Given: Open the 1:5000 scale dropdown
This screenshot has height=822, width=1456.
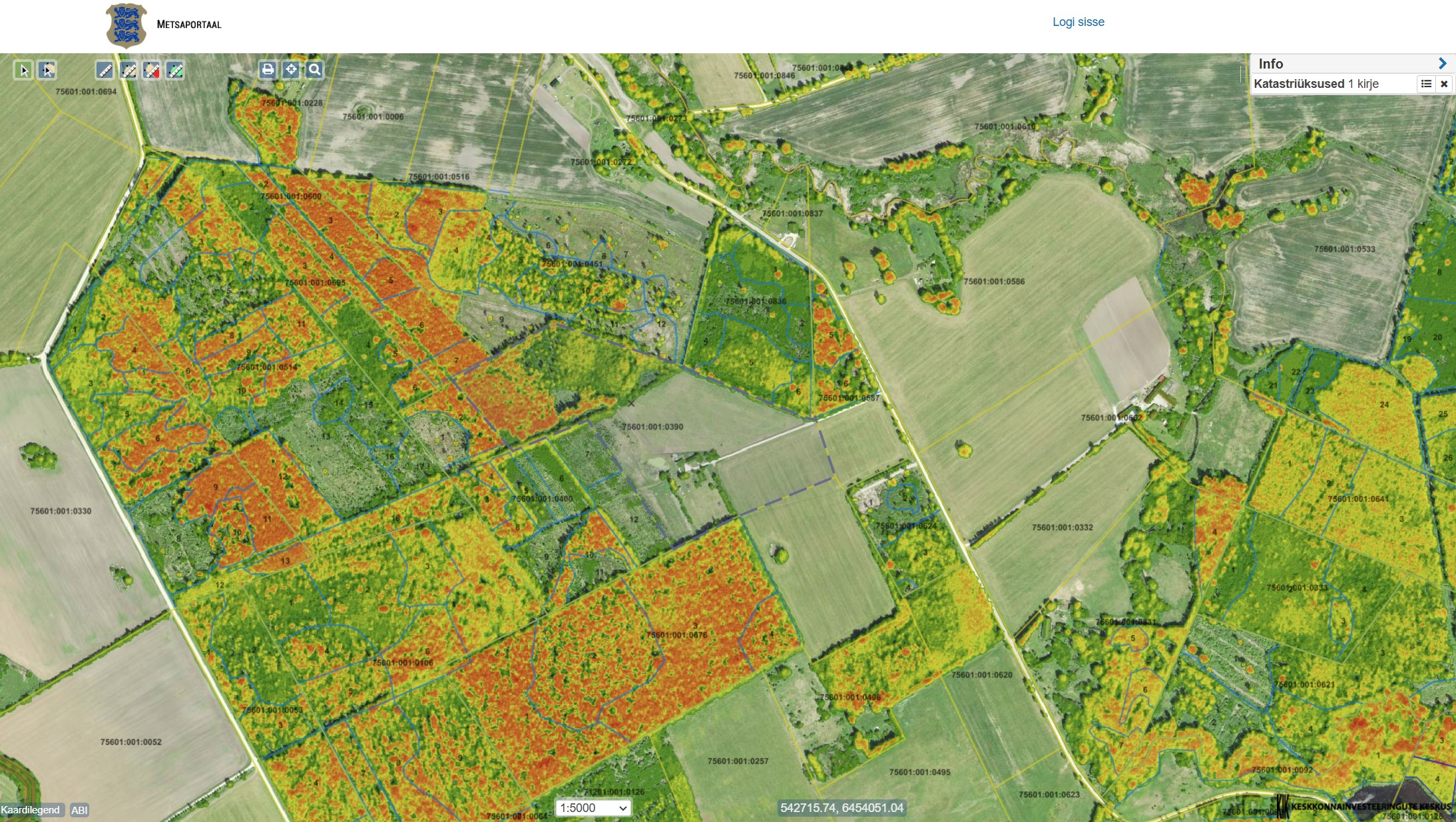Looking at the screenshot, I should [x=593, y=808].
